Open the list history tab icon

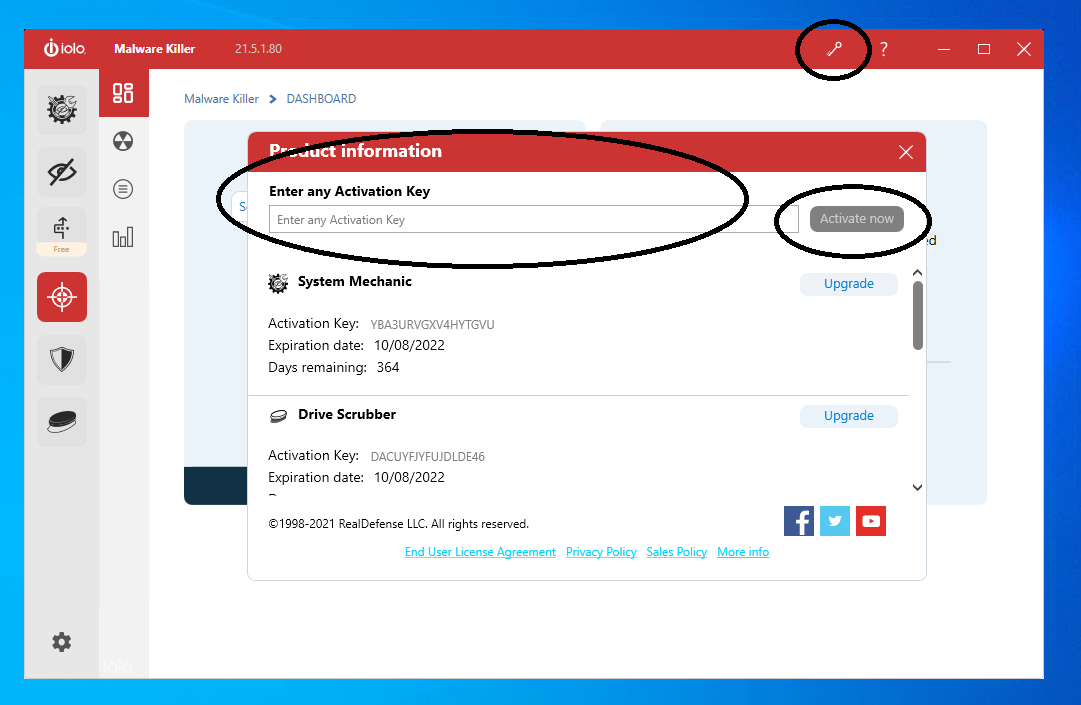click(x=123, y=189)
